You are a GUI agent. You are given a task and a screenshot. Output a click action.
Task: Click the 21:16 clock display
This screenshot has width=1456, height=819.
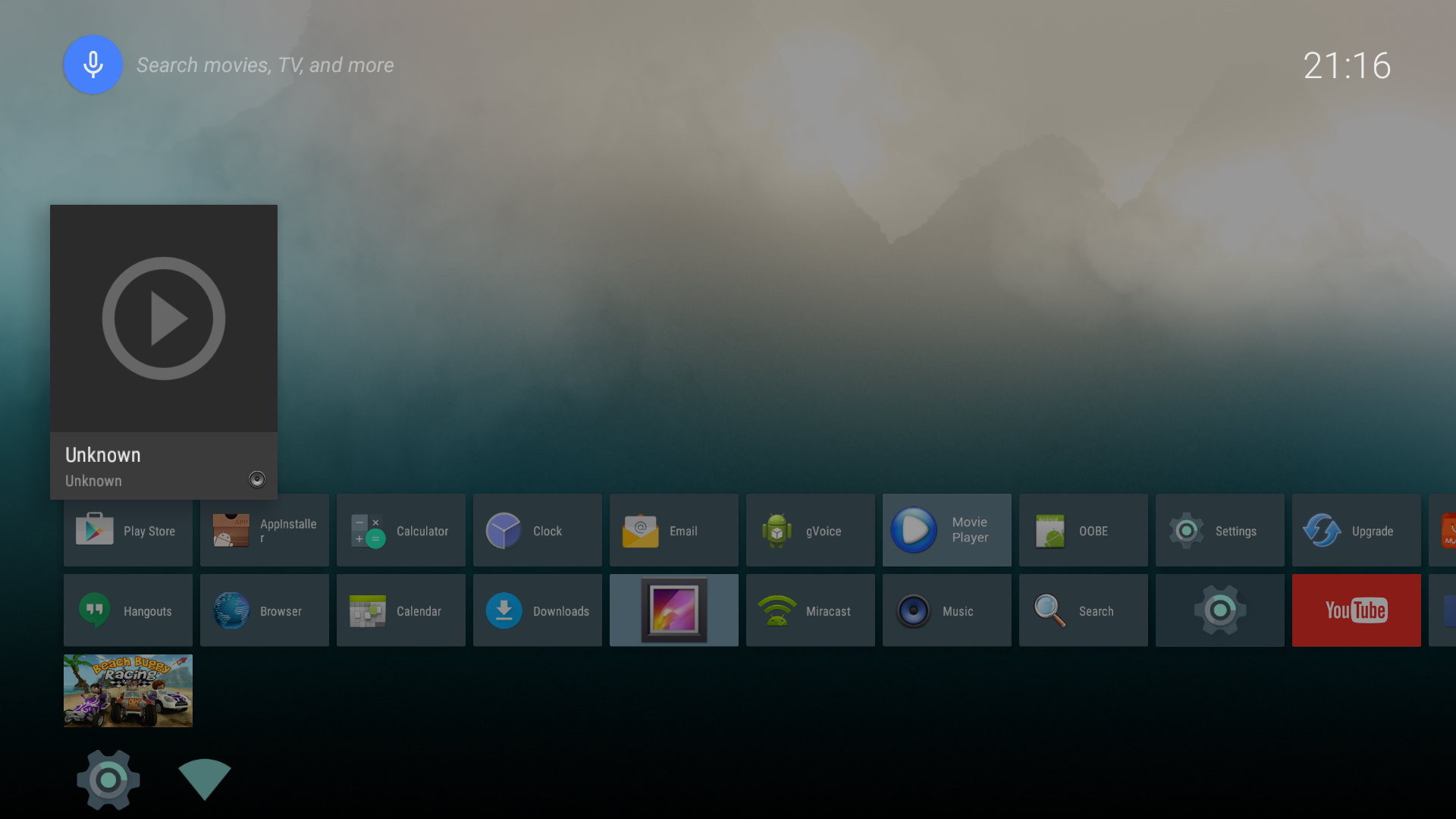pyautogui.click(x=1347, y=66)
